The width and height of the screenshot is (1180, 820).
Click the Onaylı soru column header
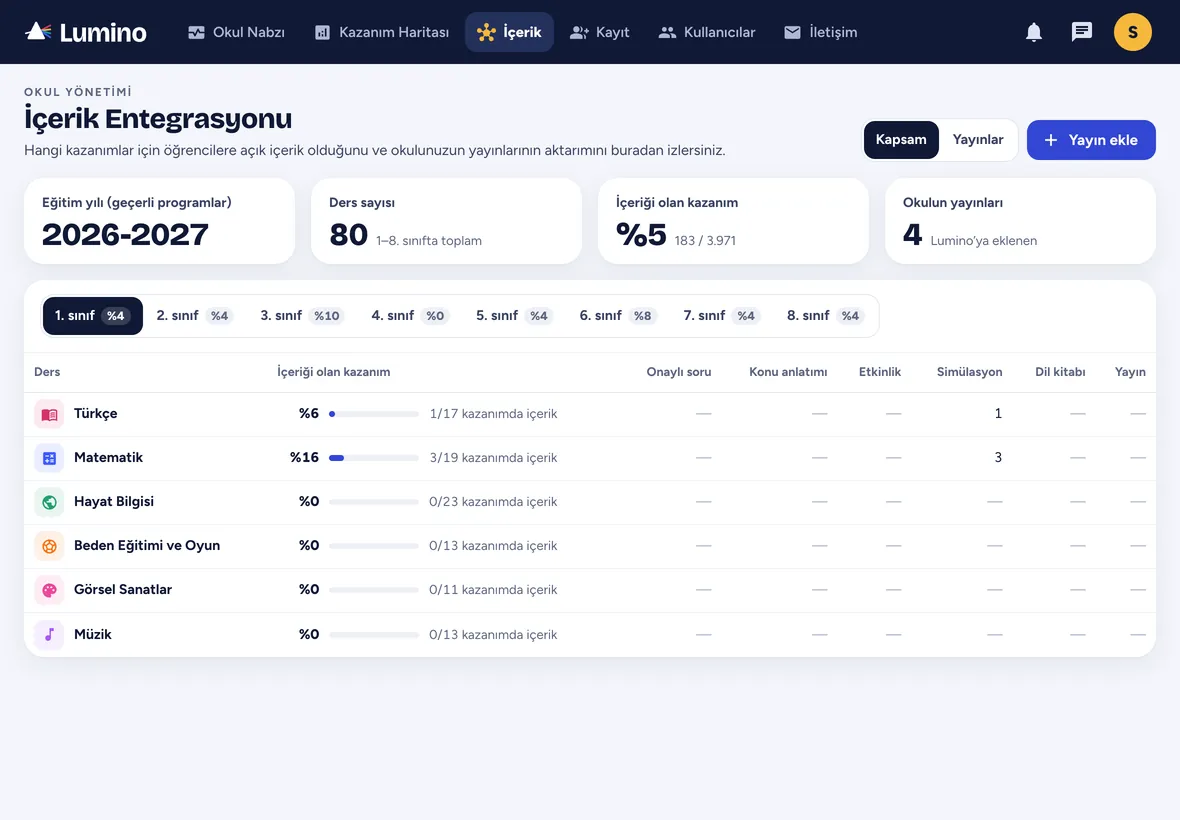(679, 372)
